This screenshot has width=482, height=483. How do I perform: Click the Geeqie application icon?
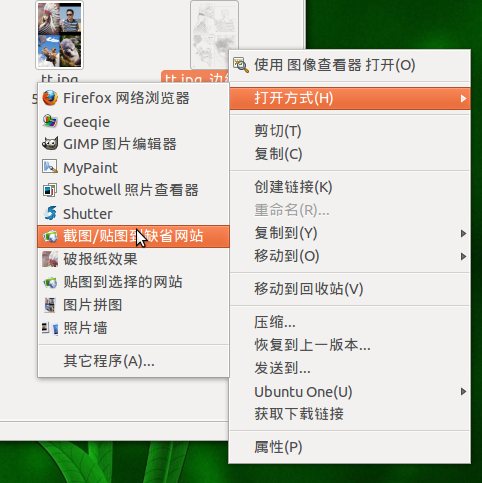(x=50, y=121)
